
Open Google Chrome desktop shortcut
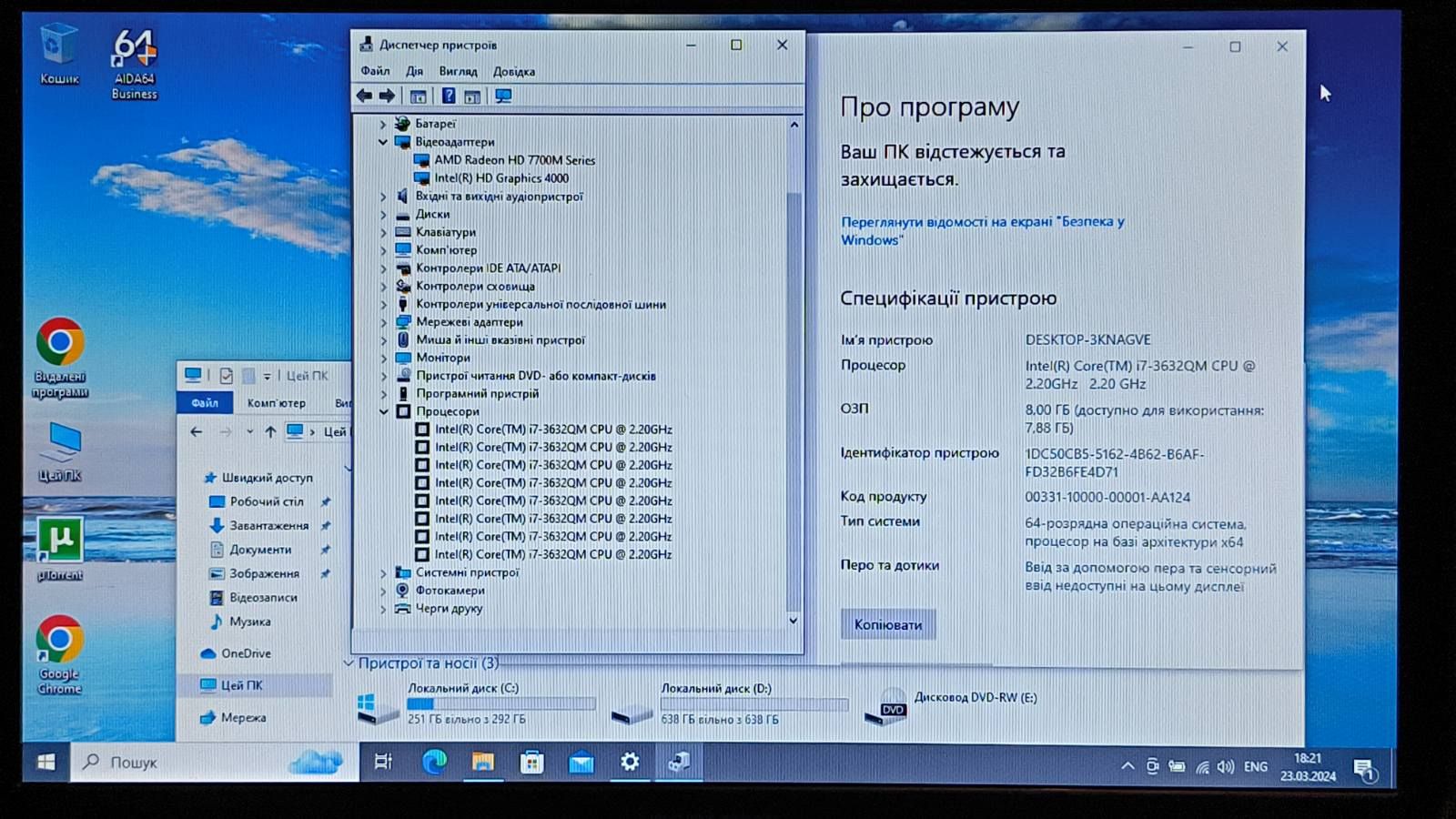[60, 655]
